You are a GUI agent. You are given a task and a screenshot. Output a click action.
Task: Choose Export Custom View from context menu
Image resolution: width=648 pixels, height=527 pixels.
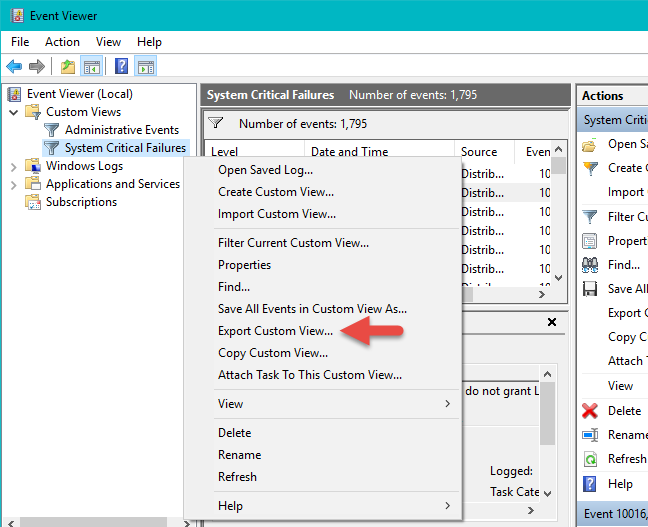click(x=275, y=331)
